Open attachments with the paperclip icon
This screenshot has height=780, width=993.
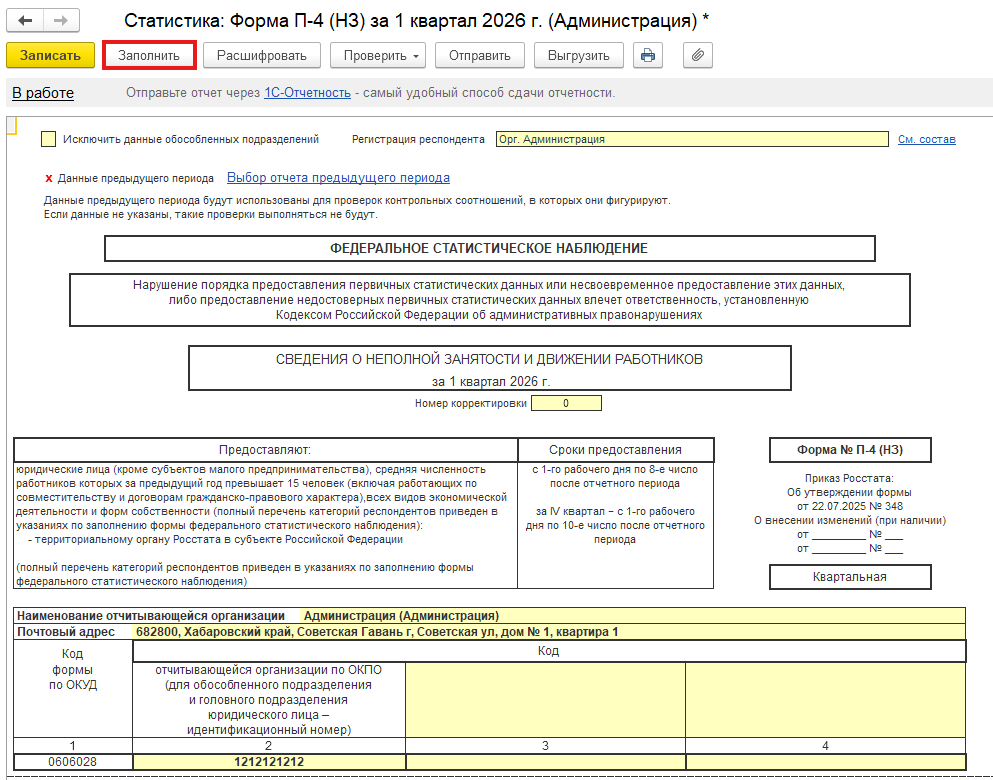(x=698, y=55)
